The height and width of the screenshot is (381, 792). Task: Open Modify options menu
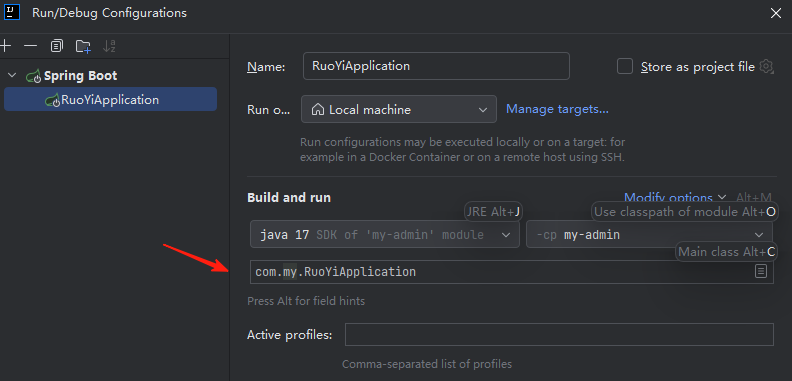coord(674,197)
